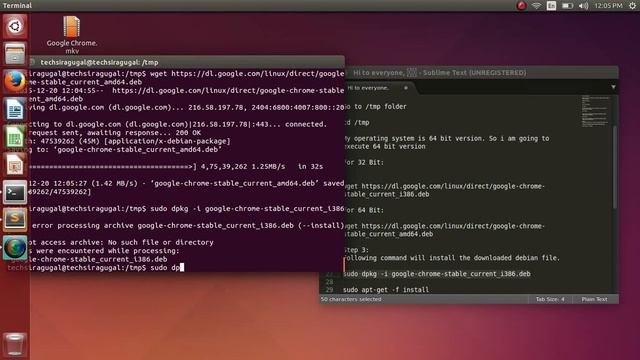This screenshot has height=360, width=640.
Task: Click the globe browser icon in launcher
Action: 15,247
